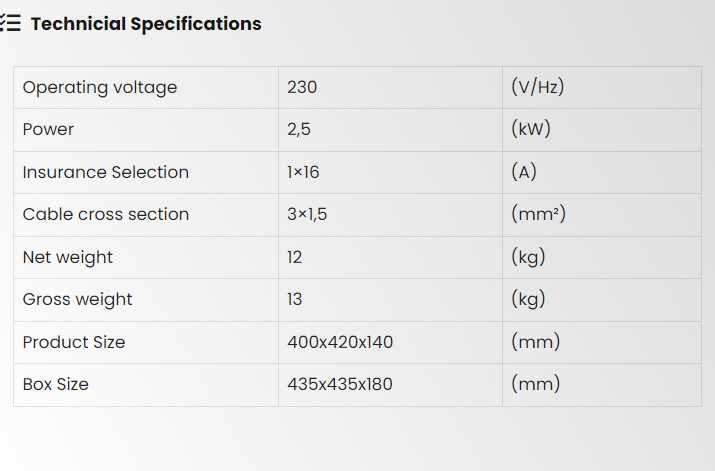Click the 230 voltage value

[302, 87]
